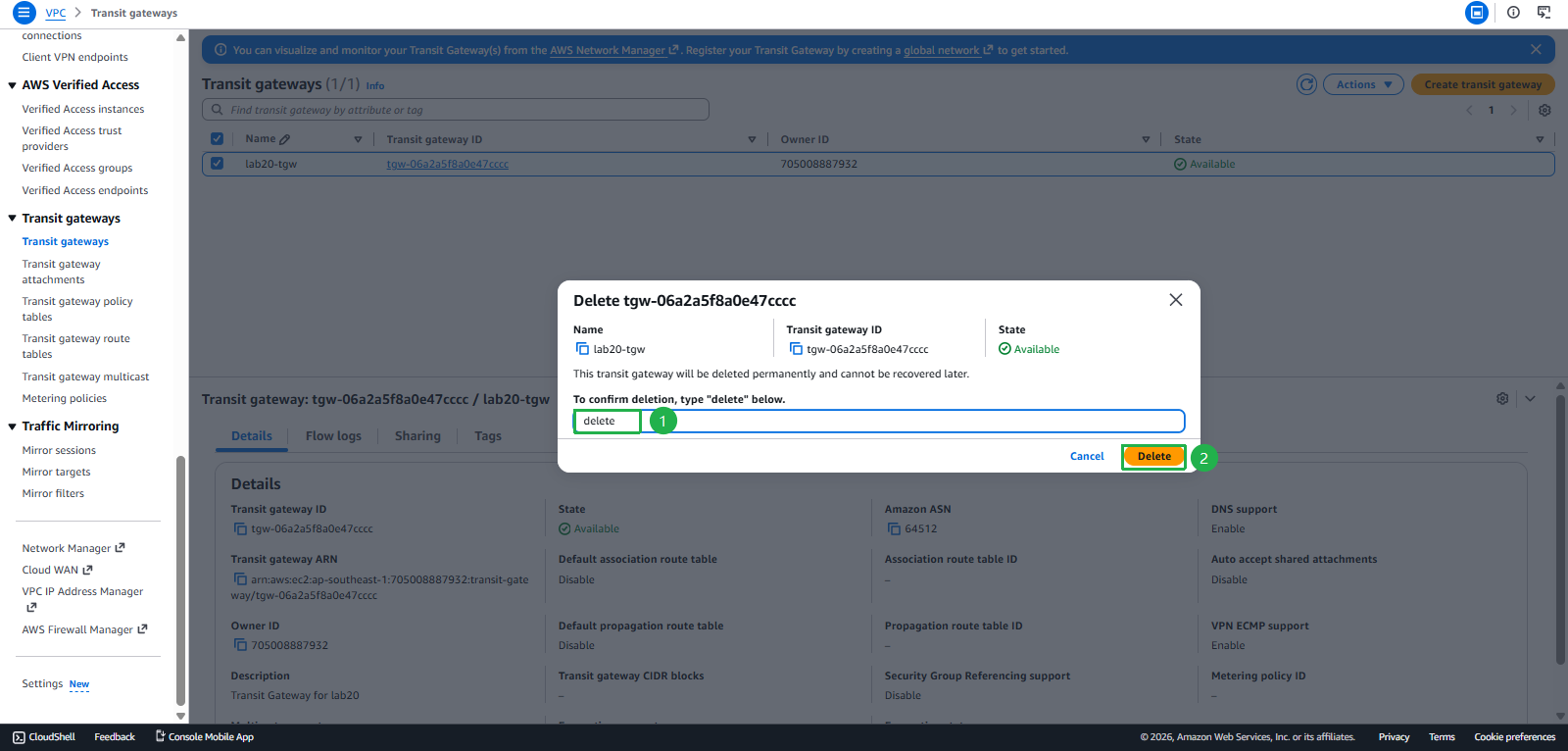The width and height of the screenshot is (1568, 751).
Task: Open Cloud WAN external link in sidebar
Action: click(x=57, y=570)
